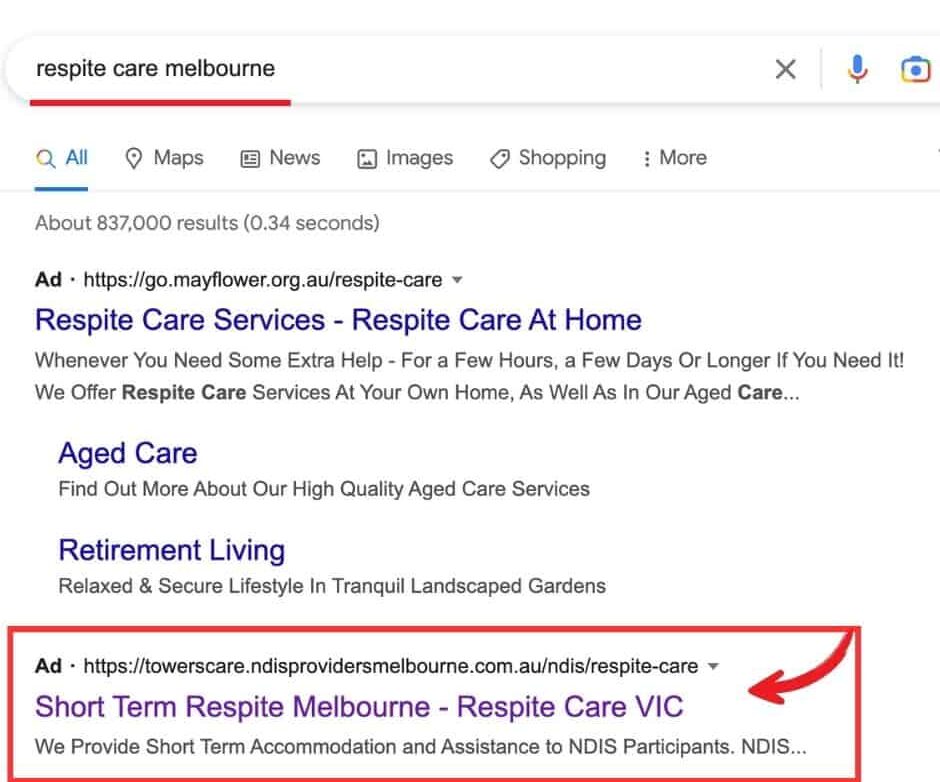This screenshot has height=782, width=940.
Task: Expand the towerscare ad options arrow
Action: (713, 666)
